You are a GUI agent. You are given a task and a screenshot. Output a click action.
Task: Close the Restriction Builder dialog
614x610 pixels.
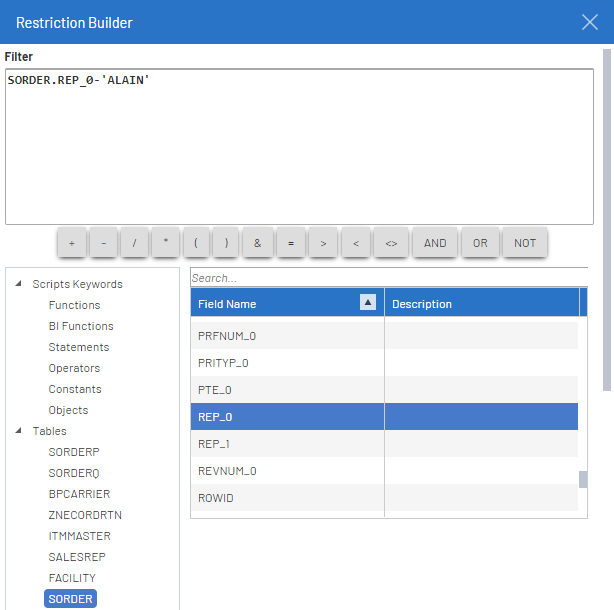pos(590,22)
